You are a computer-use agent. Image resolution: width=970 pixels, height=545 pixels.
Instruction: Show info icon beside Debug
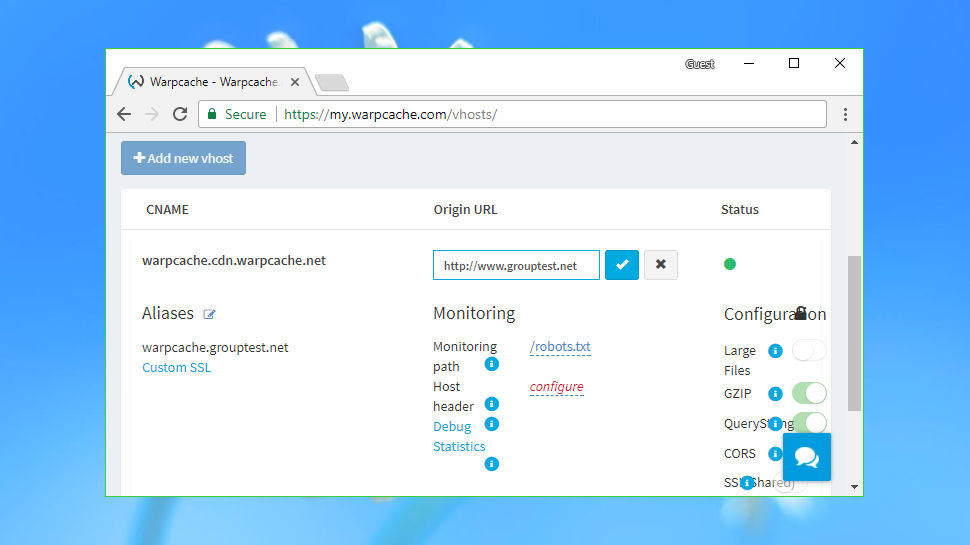[492, 424]
